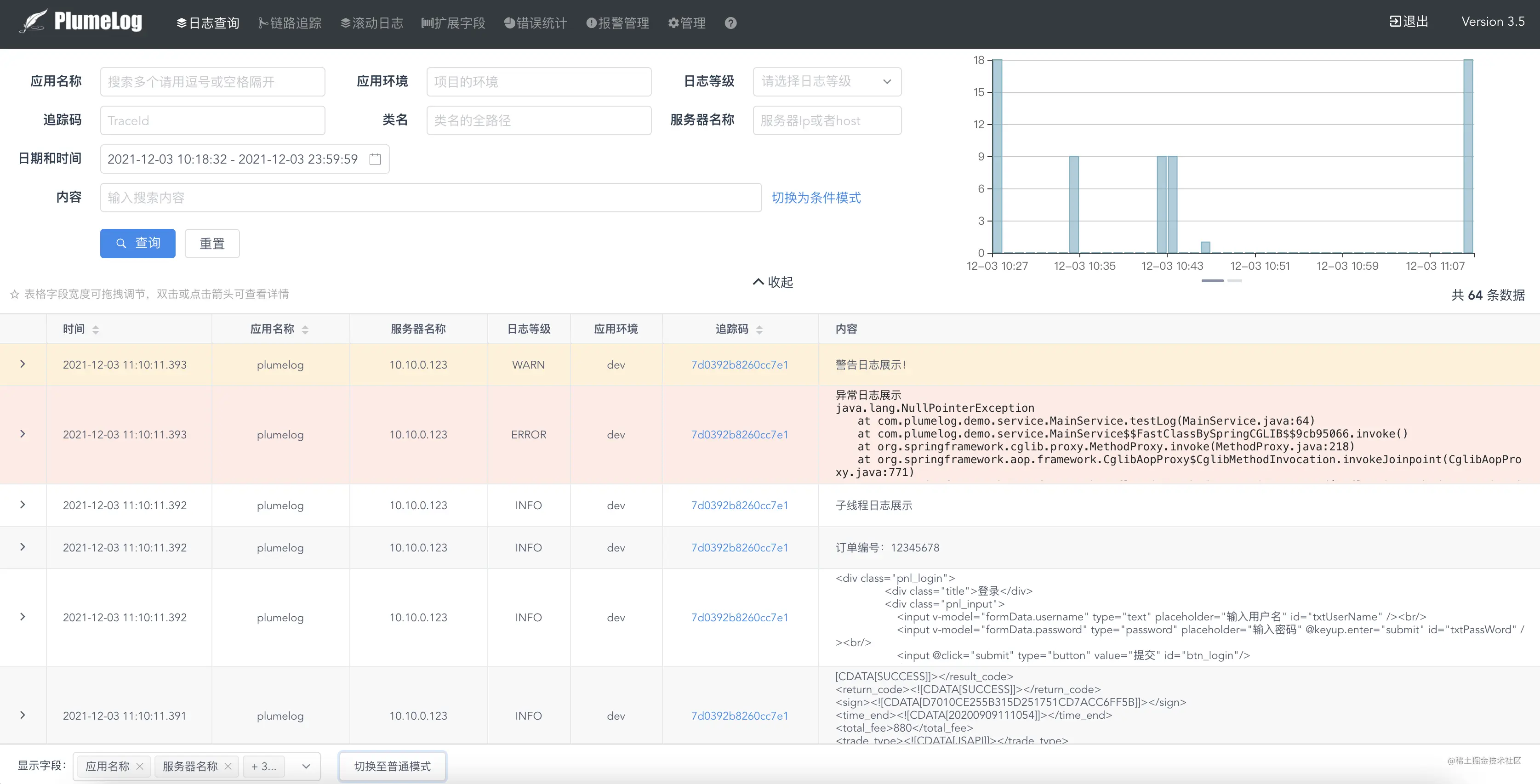Open 日志查询 menu

207,23
